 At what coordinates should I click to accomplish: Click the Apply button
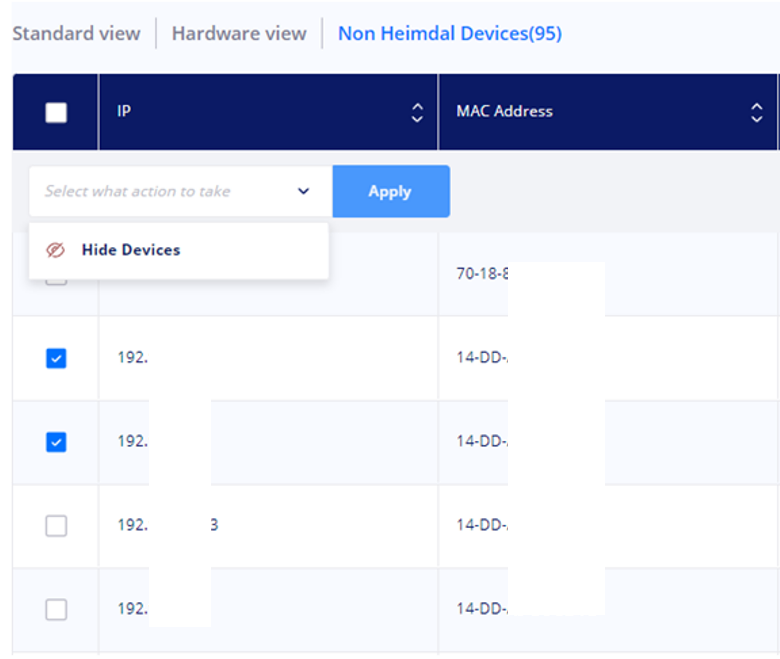coord(391,191)
